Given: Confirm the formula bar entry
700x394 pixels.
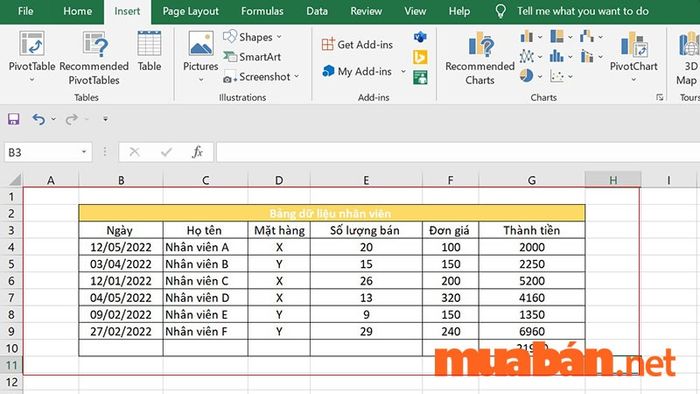Looking at the screenshot, I should [166, 152].
